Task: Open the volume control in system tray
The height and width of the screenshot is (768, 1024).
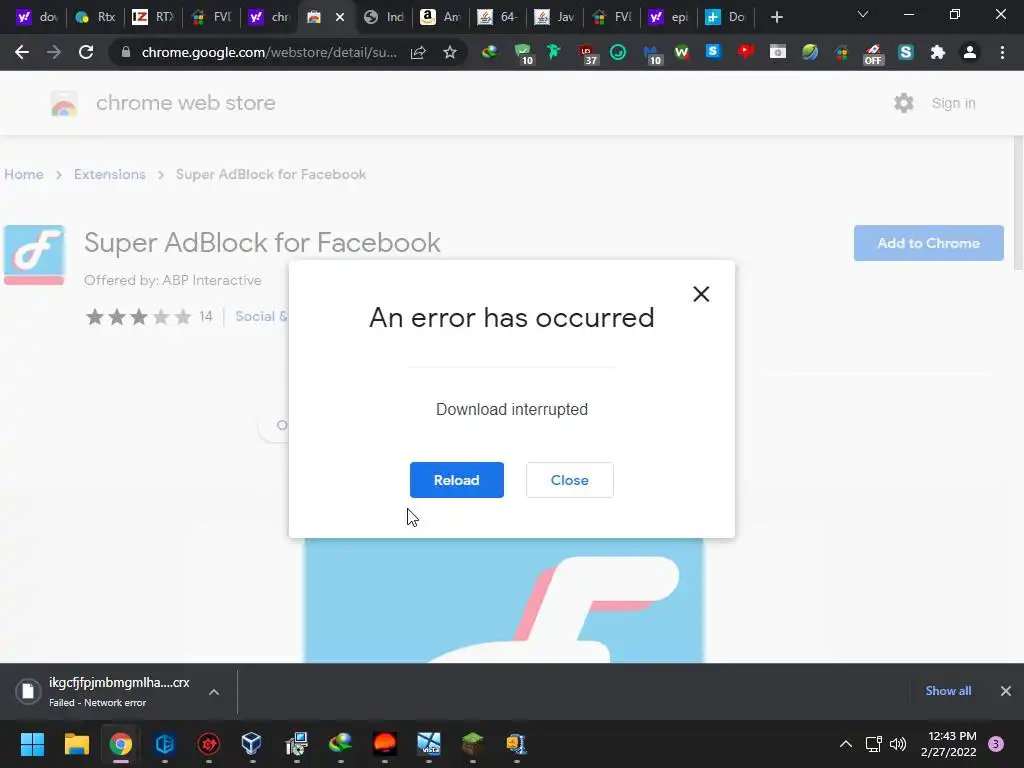Action: tap(899, 744)
